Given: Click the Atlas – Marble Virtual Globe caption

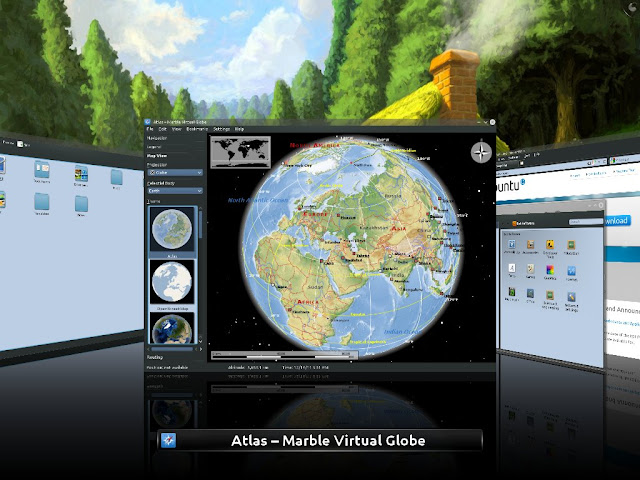Looking at the screenshot, I should pos(328,440).
